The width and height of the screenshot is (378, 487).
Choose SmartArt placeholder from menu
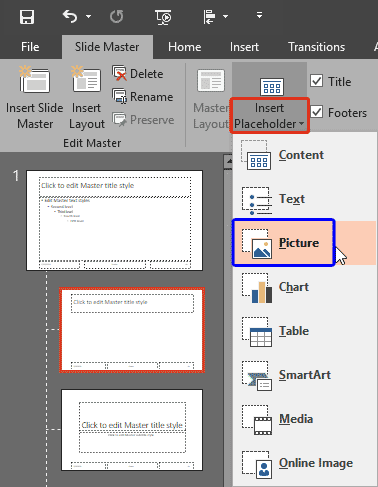[x=305, y=375]
